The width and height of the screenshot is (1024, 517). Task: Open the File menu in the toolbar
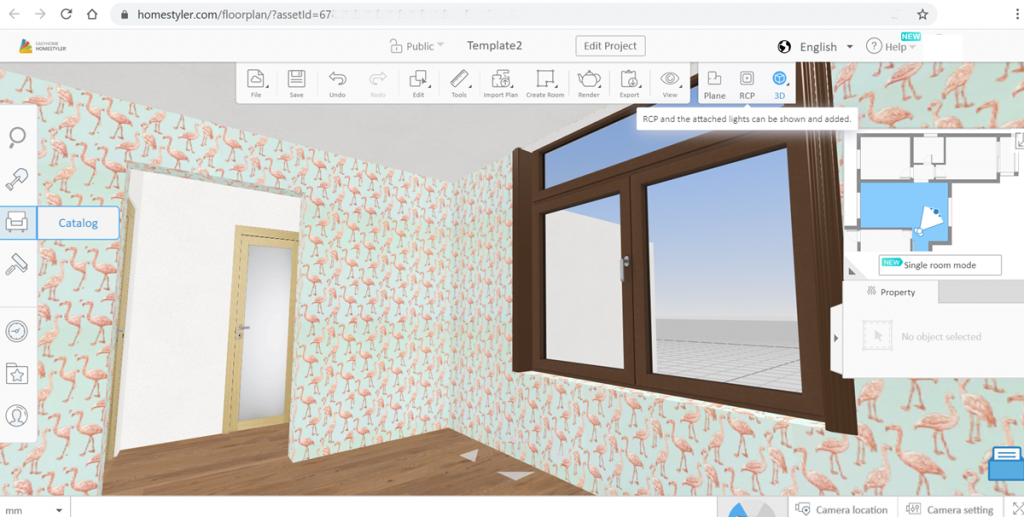pos(256,82)
